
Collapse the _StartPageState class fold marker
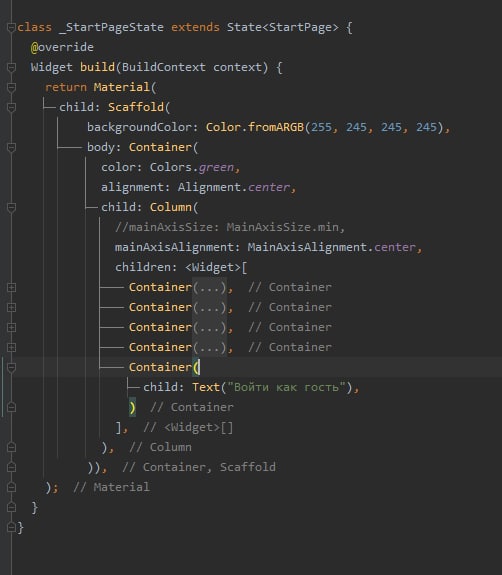pos(11,28)
